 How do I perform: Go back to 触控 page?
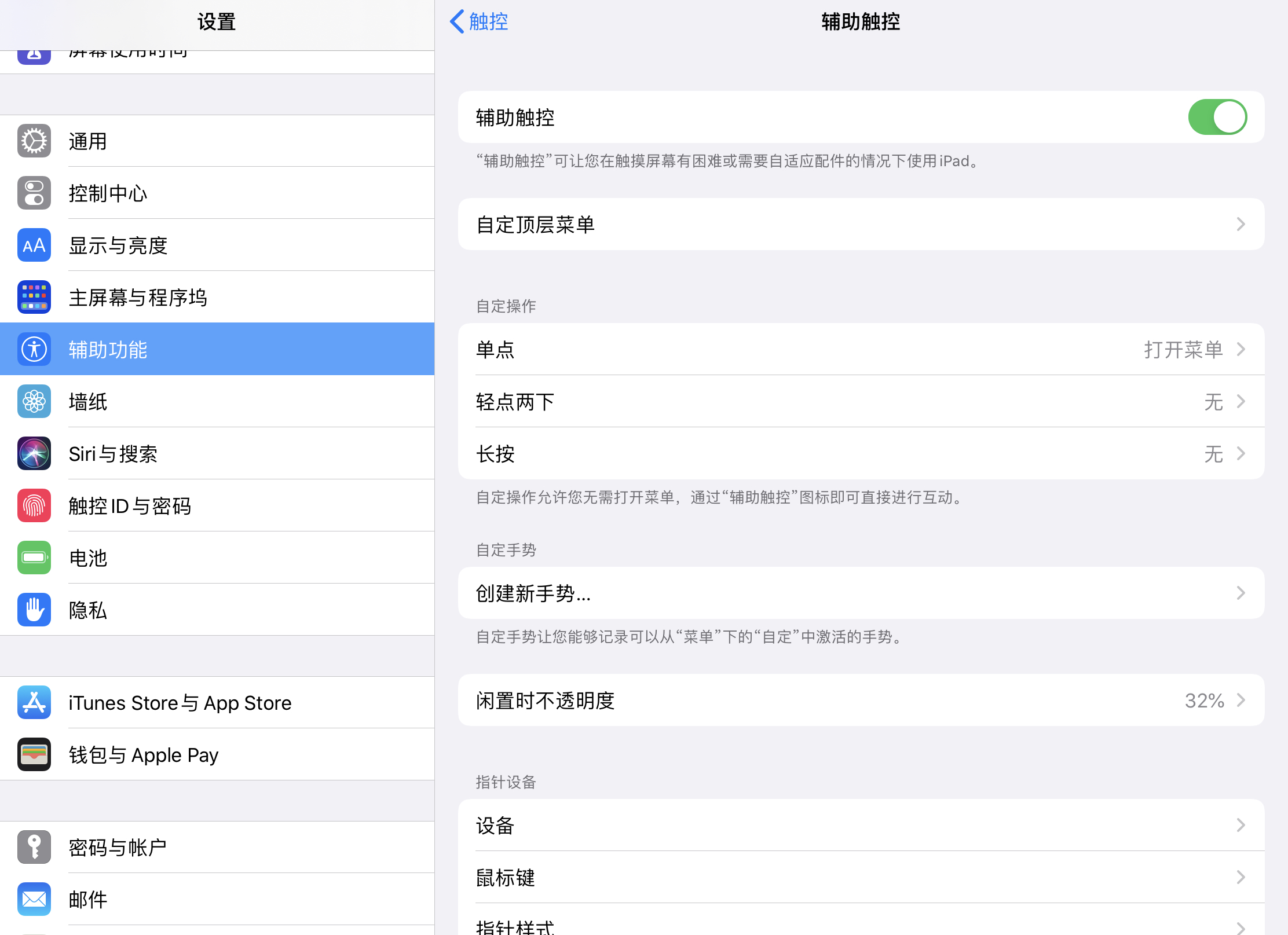click(479, 21)
